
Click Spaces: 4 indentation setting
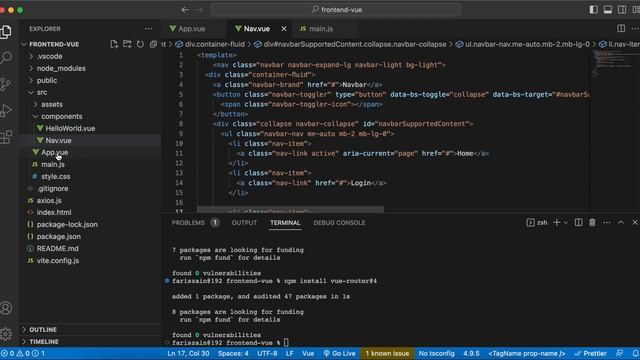pyautogui.click(x=233, y=353)
